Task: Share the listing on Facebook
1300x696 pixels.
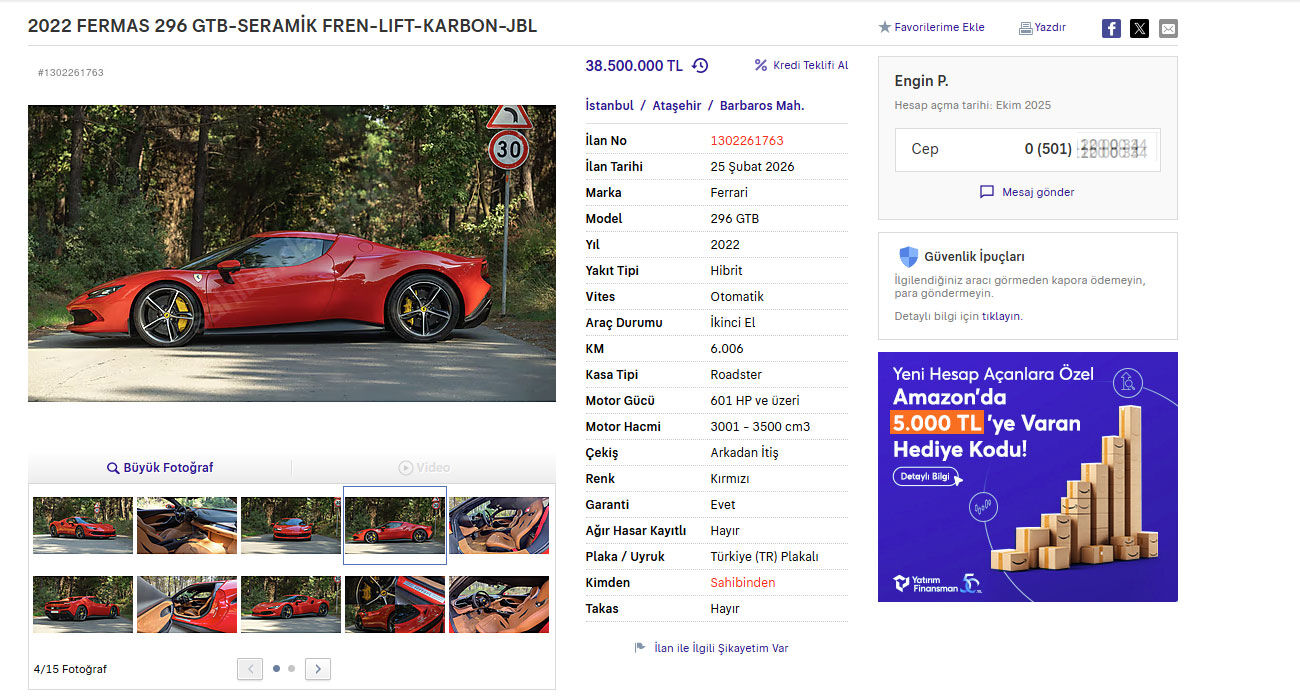Action: click(x=1111, y=28)
